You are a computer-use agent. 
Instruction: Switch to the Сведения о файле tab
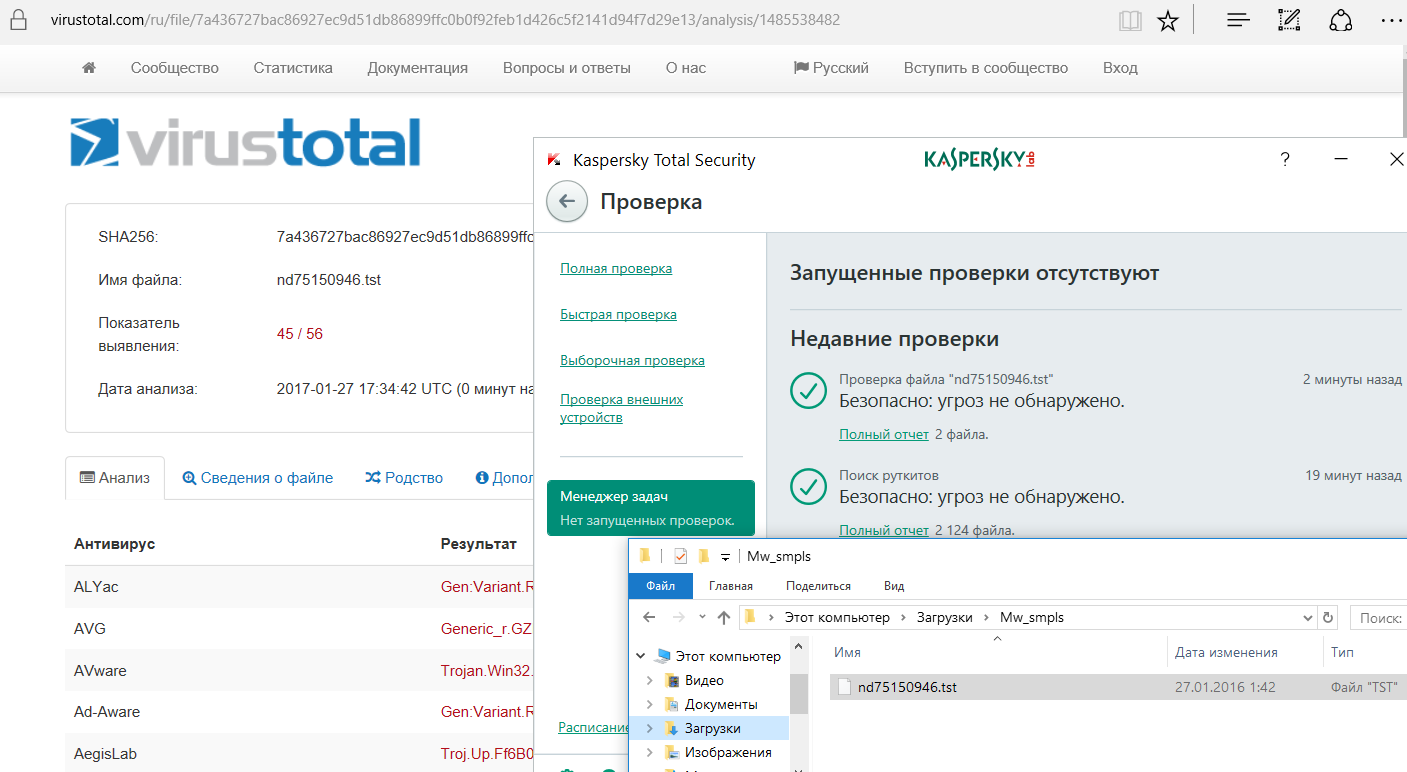258,478
